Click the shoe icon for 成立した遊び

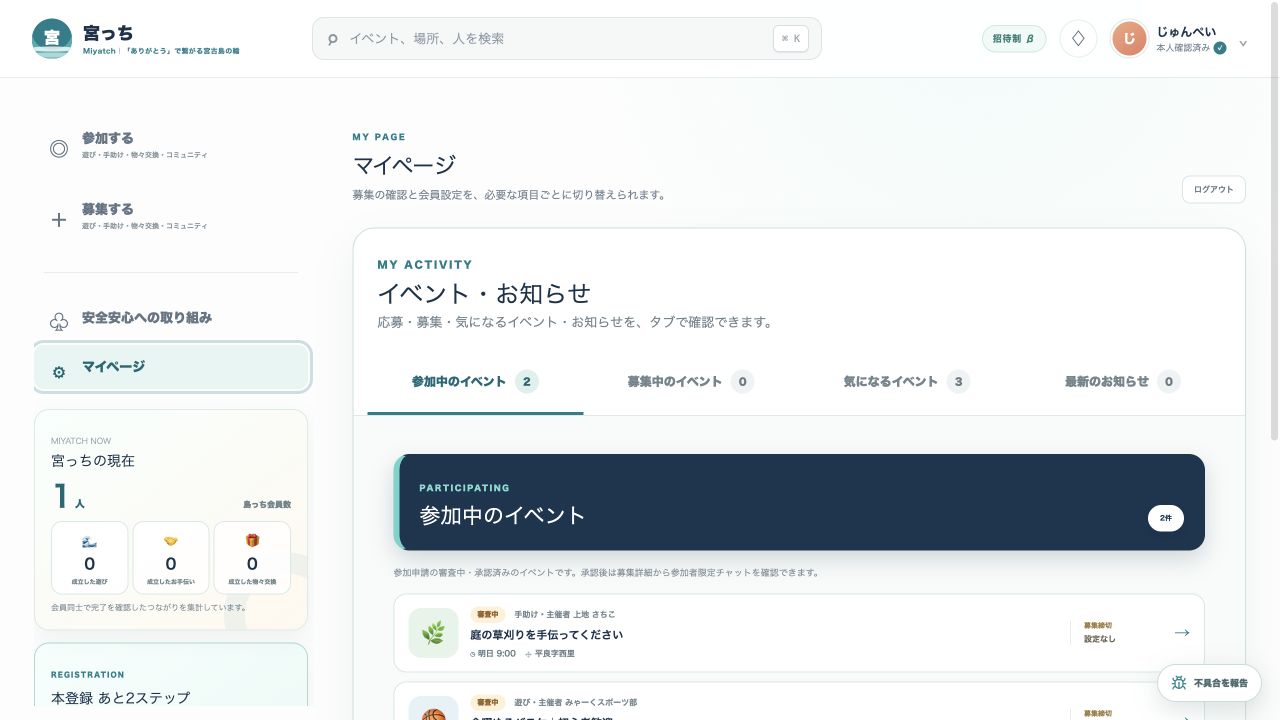[x=89, y=541]
